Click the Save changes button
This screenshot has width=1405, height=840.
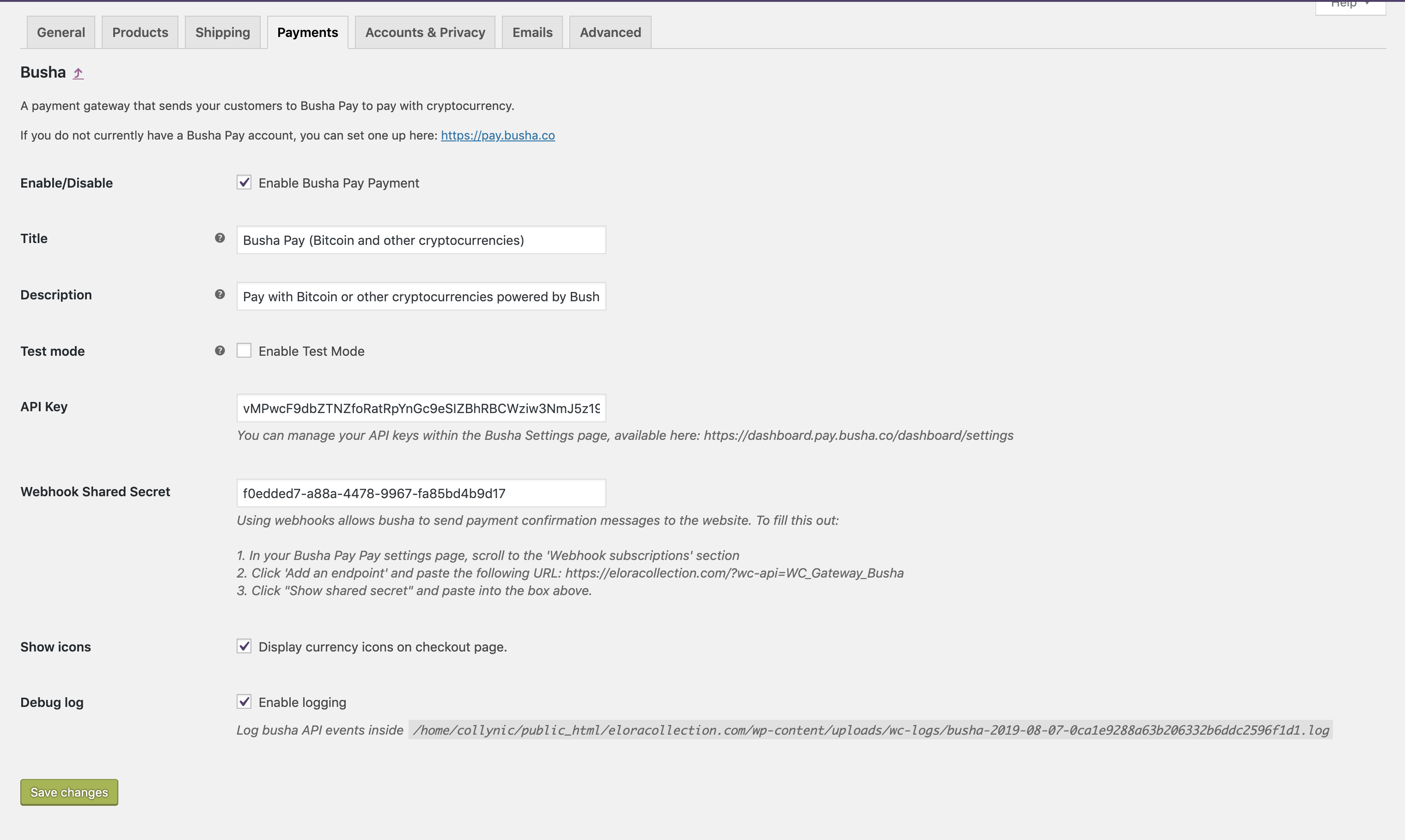69,792
